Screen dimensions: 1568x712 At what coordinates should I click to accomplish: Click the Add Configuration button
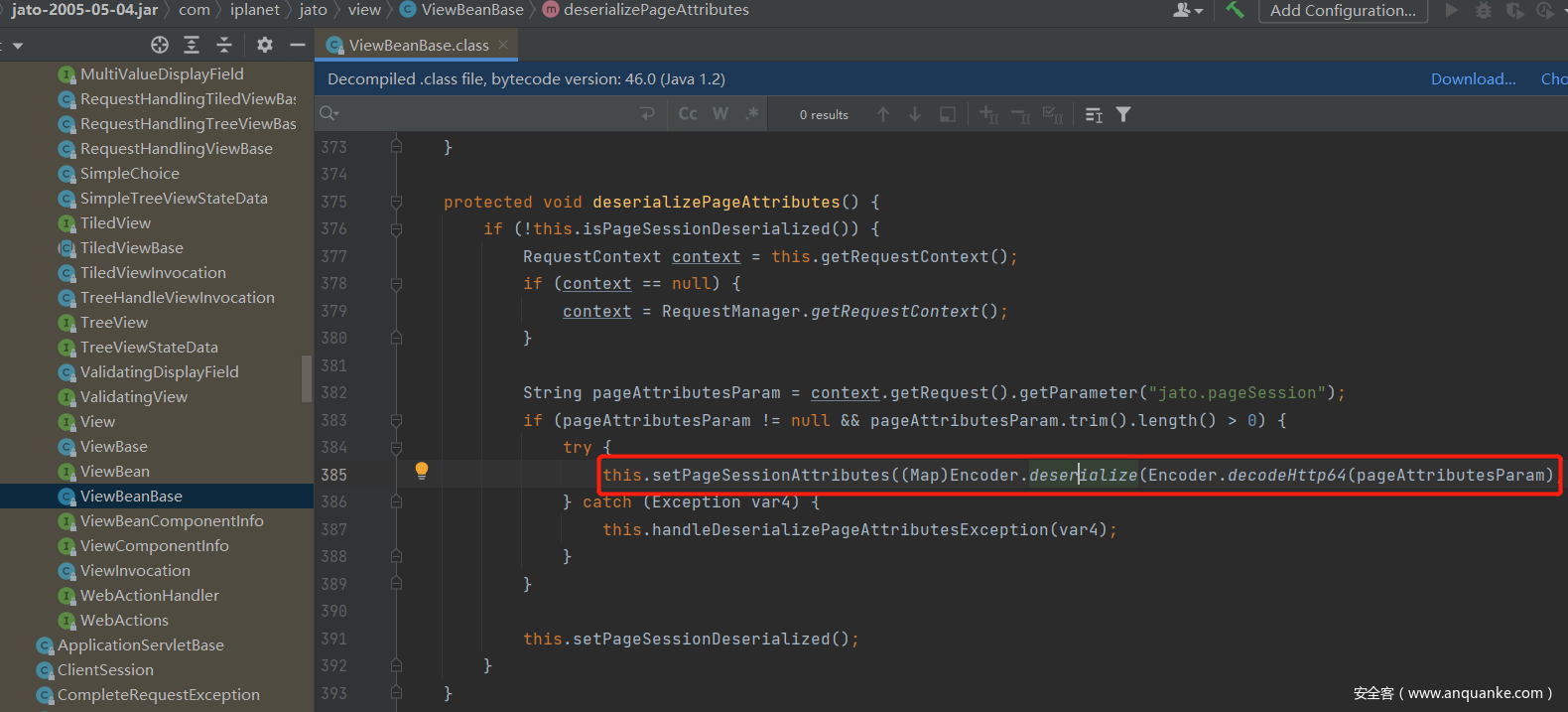pos(1343,10)
